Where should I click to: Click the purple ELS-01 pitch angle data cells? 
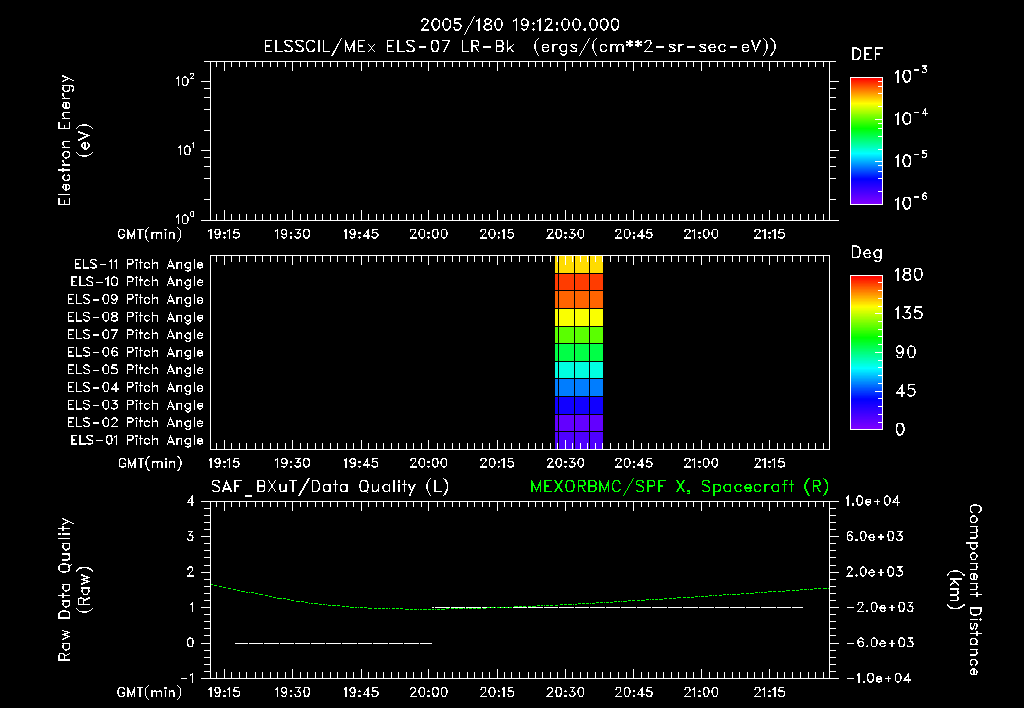coord(579,440)
